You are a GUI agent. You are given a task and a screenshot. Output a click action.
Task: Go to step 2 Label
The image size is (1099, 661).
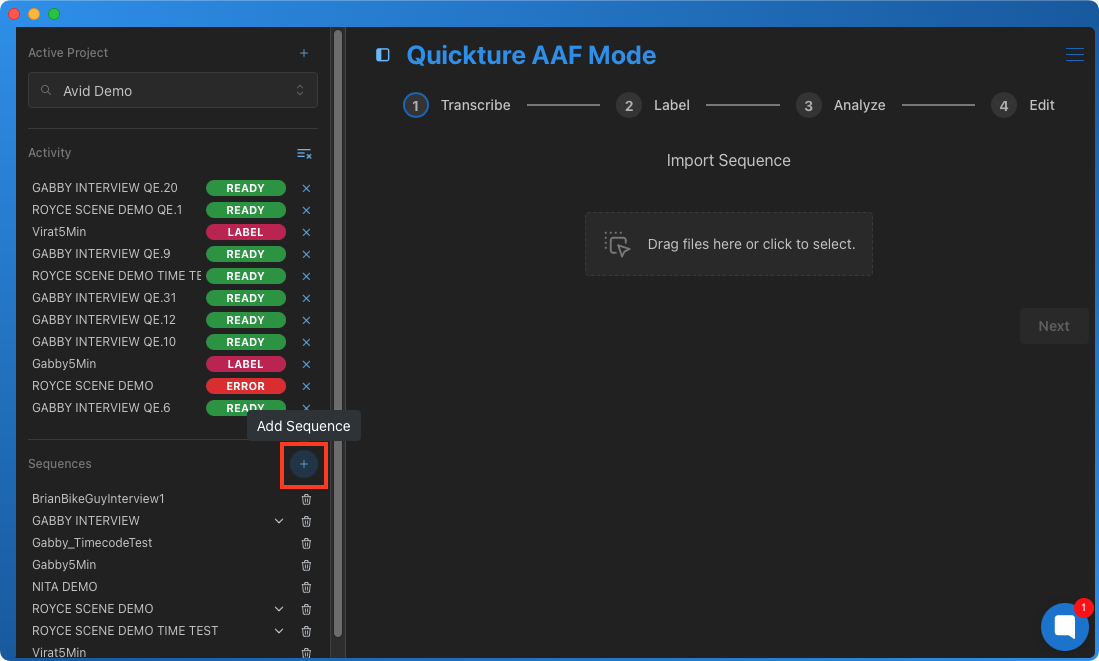[x=653, y=105]
